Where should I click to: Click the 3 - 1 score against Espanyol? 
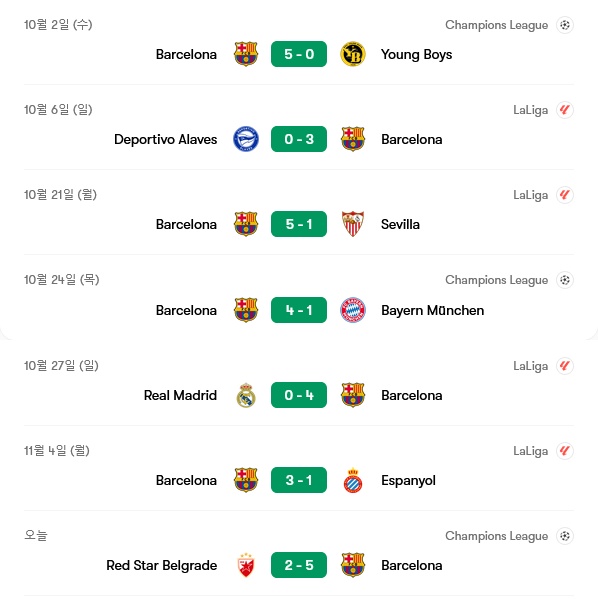299,480
